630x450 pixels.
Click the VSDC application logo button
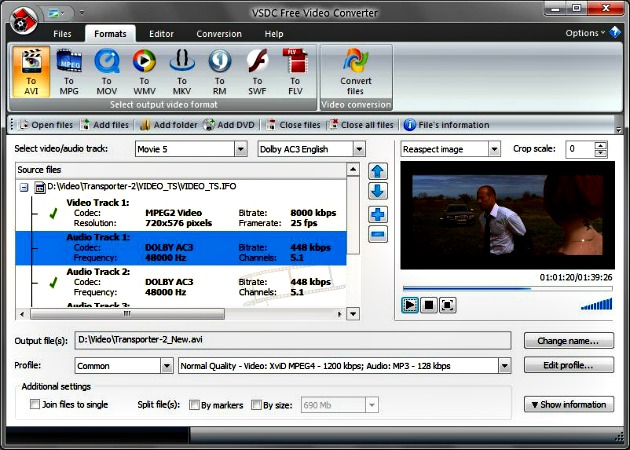click(23, 20)
